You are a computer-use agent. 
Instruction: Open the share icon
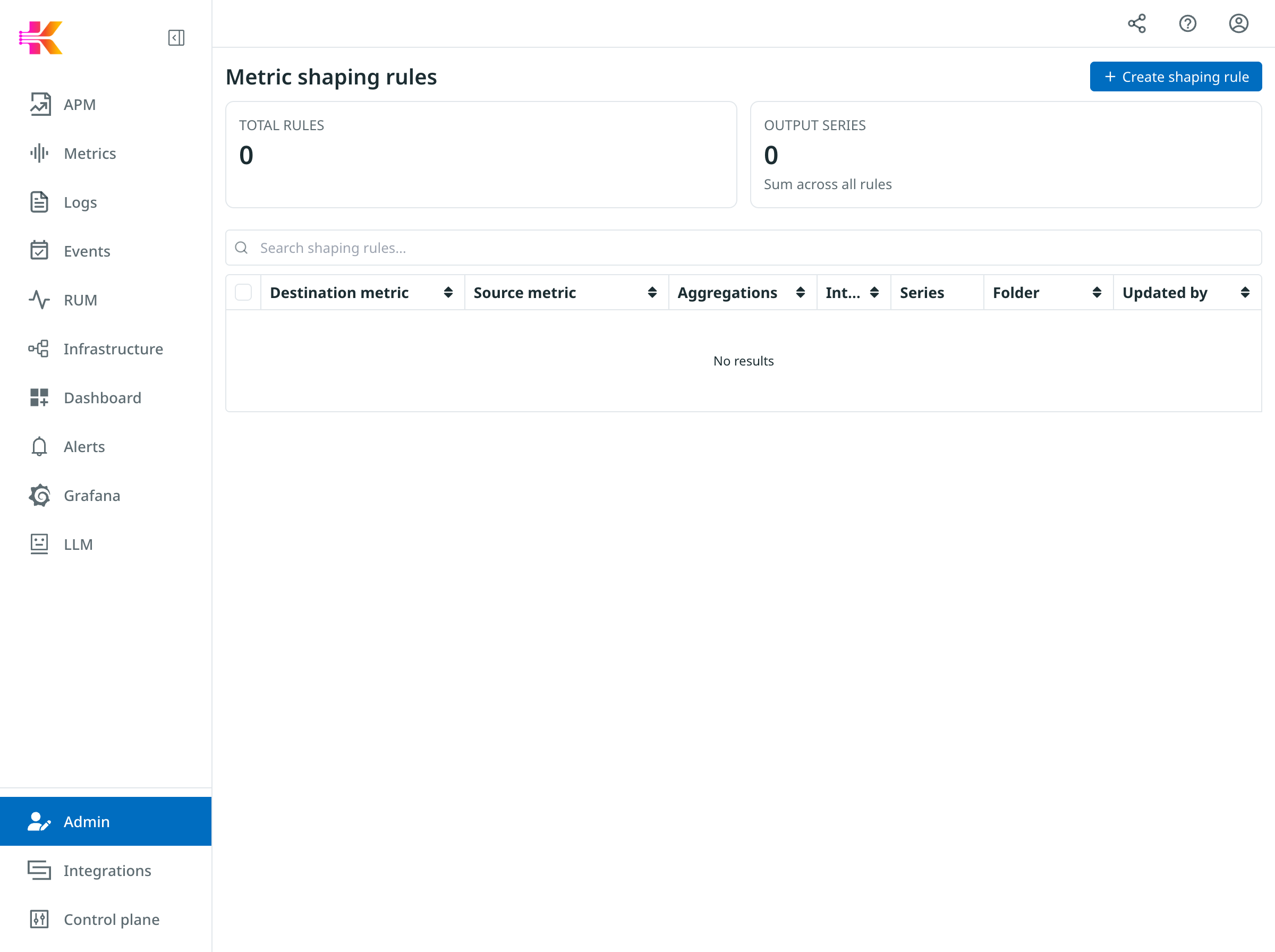(1137, 23)
